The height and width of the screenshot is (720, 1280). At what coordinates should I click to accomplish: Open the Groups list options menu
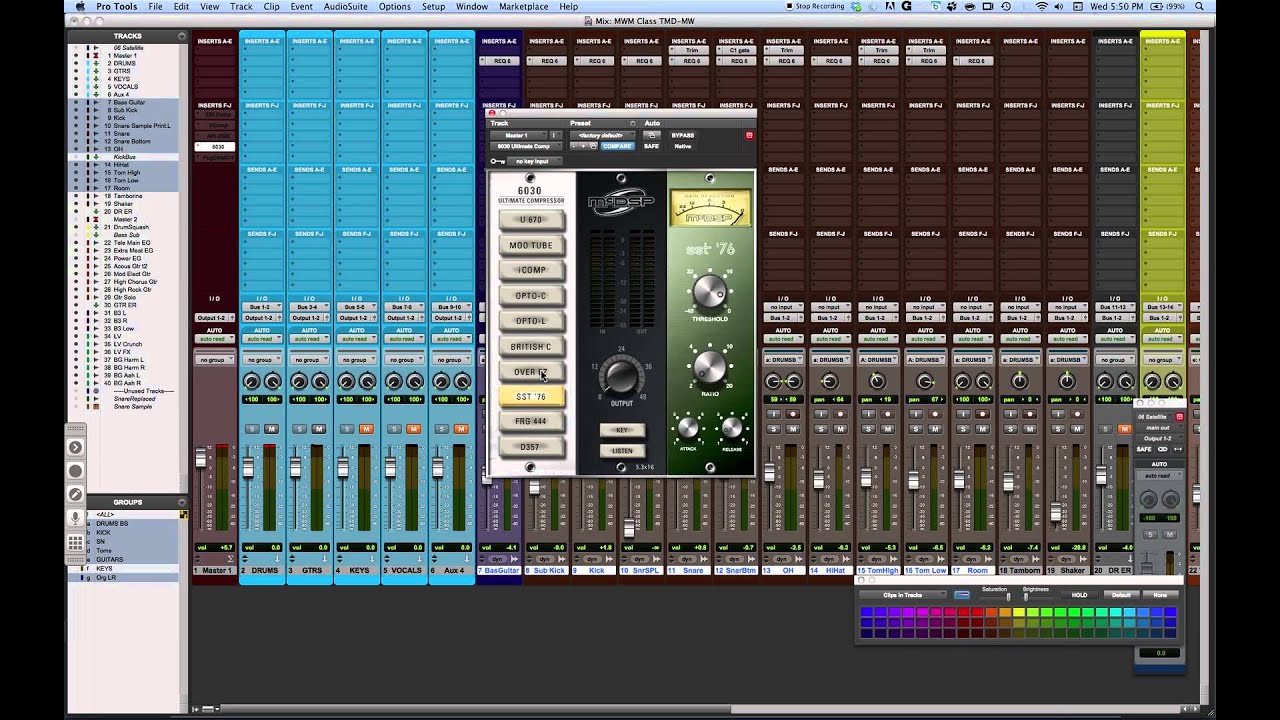point(181,502)
